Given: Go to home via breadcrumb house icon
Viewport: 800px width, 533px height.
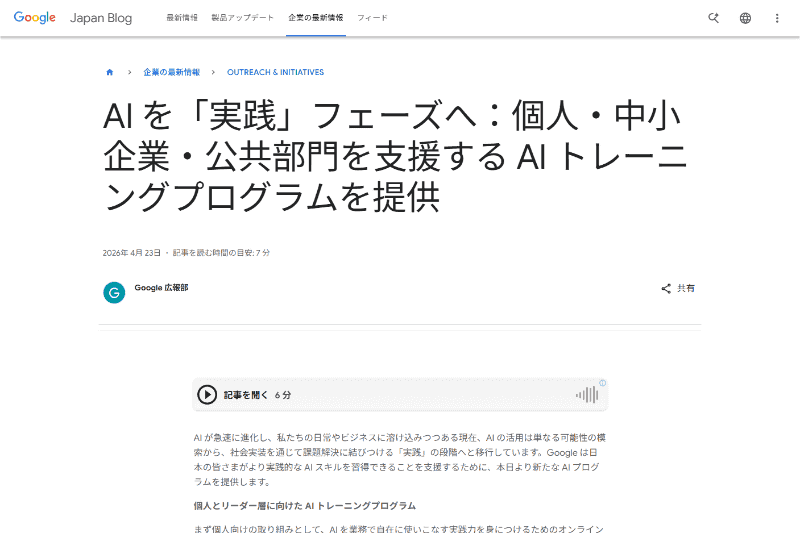Looking at the screenshot, I should (x=110, y=72).
